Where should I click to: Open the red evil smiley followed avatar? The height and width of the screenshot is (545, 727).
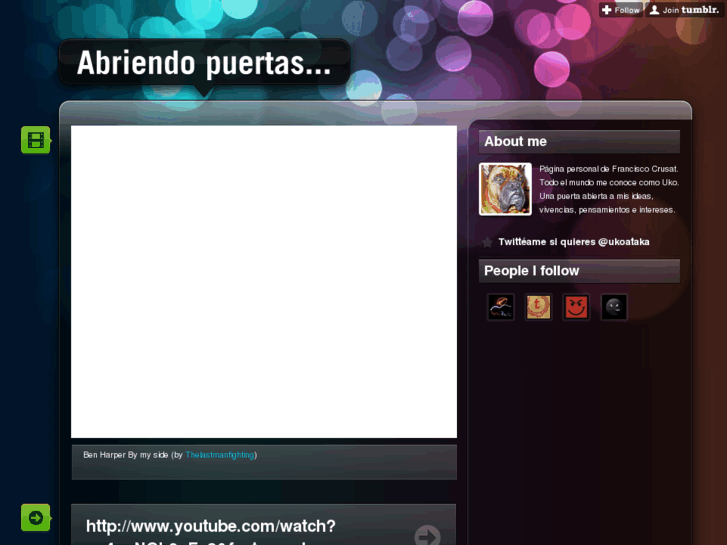pos(576,307)
